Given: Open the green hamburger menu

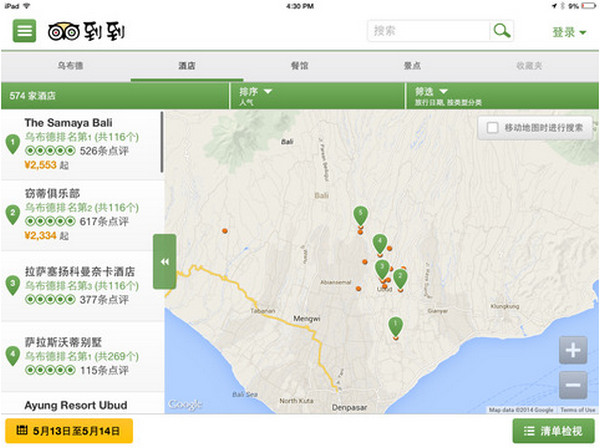Looking at the screenshot, I should point(24,31).
